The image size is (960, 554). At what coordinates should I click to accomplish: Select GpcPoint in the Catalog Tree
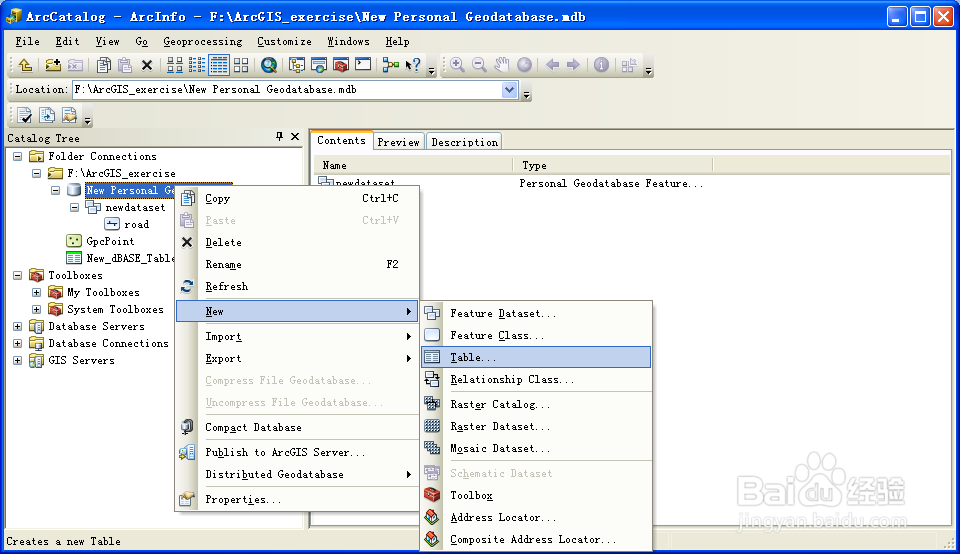click(x=110, y=241)
